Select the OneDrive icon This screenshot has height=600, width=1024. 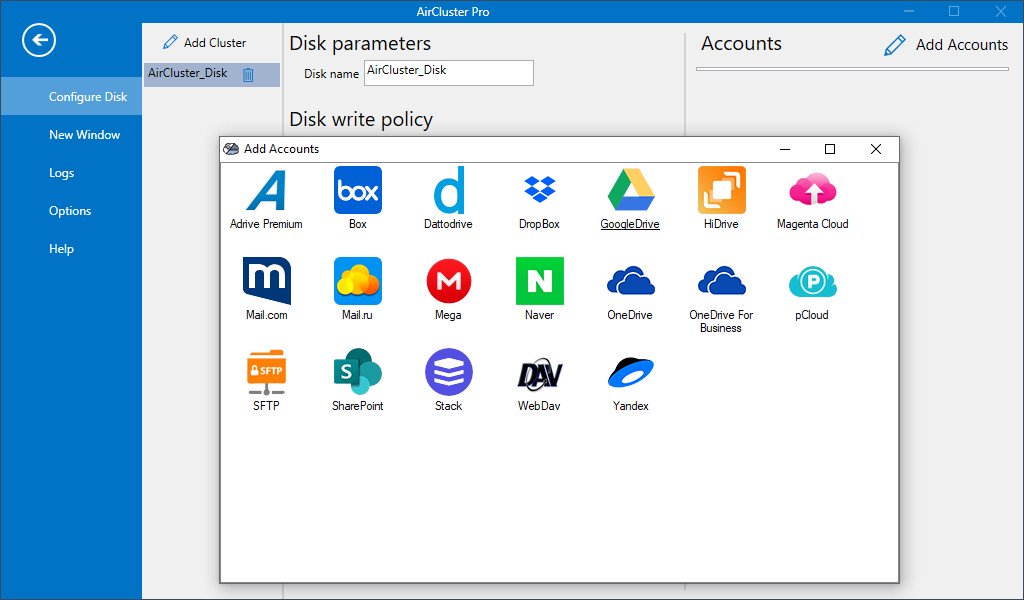pos(630,281)
